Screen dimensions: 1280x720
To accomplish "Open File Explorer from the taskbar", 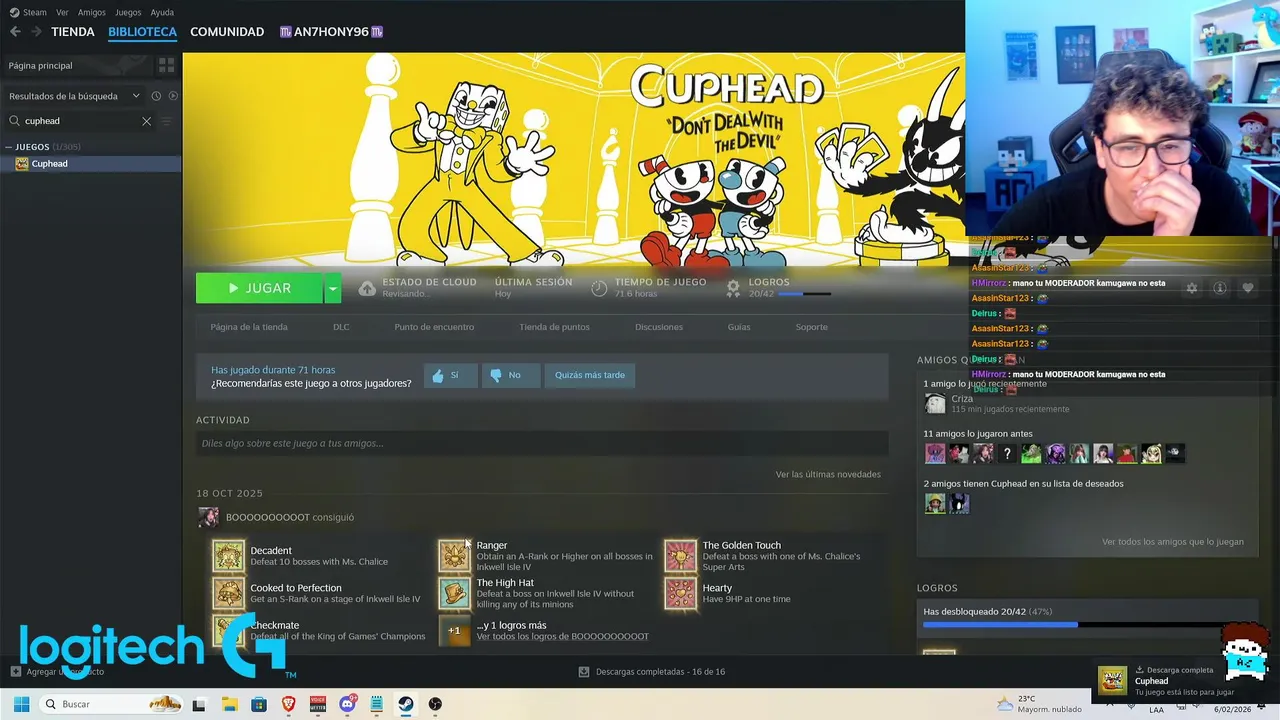I will click(x=229, y=704).
